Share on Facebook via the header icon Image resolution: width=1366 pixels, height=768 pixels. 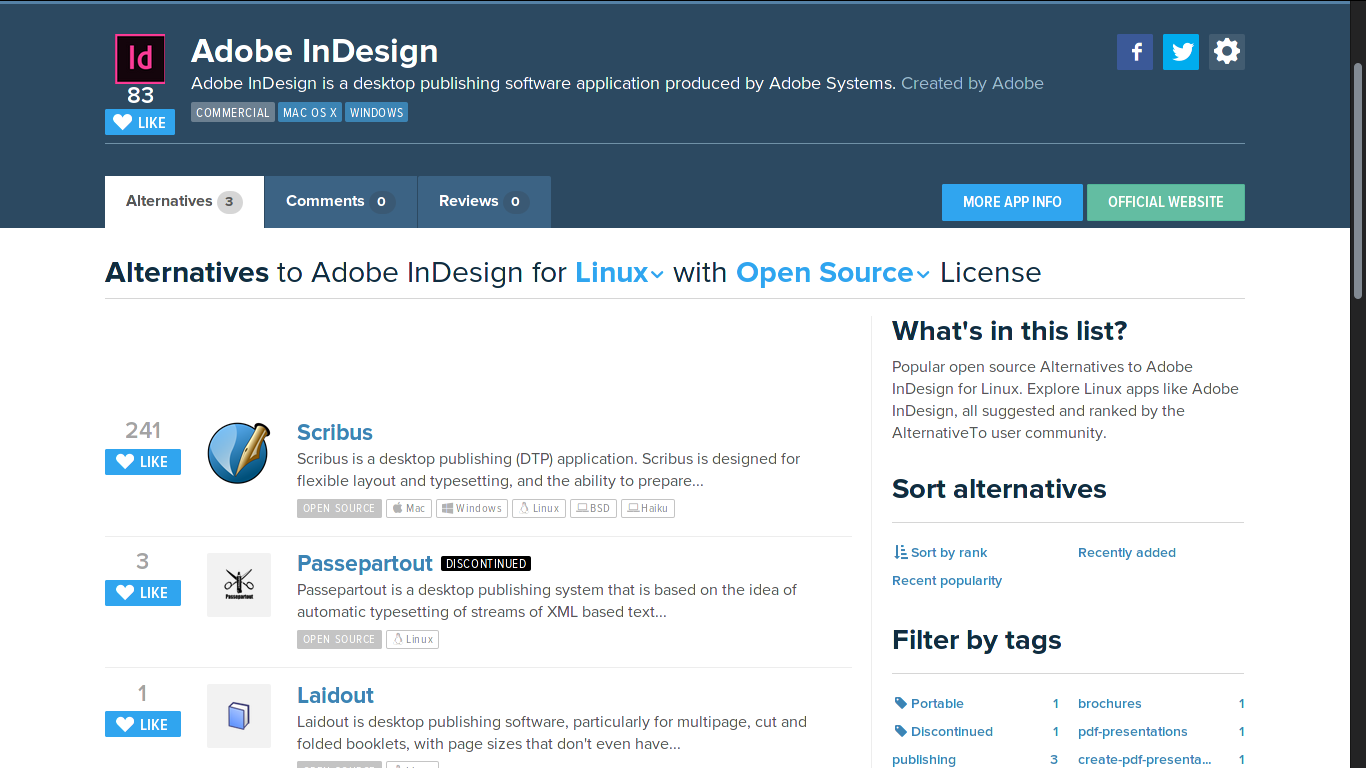tap(1135, 52)
